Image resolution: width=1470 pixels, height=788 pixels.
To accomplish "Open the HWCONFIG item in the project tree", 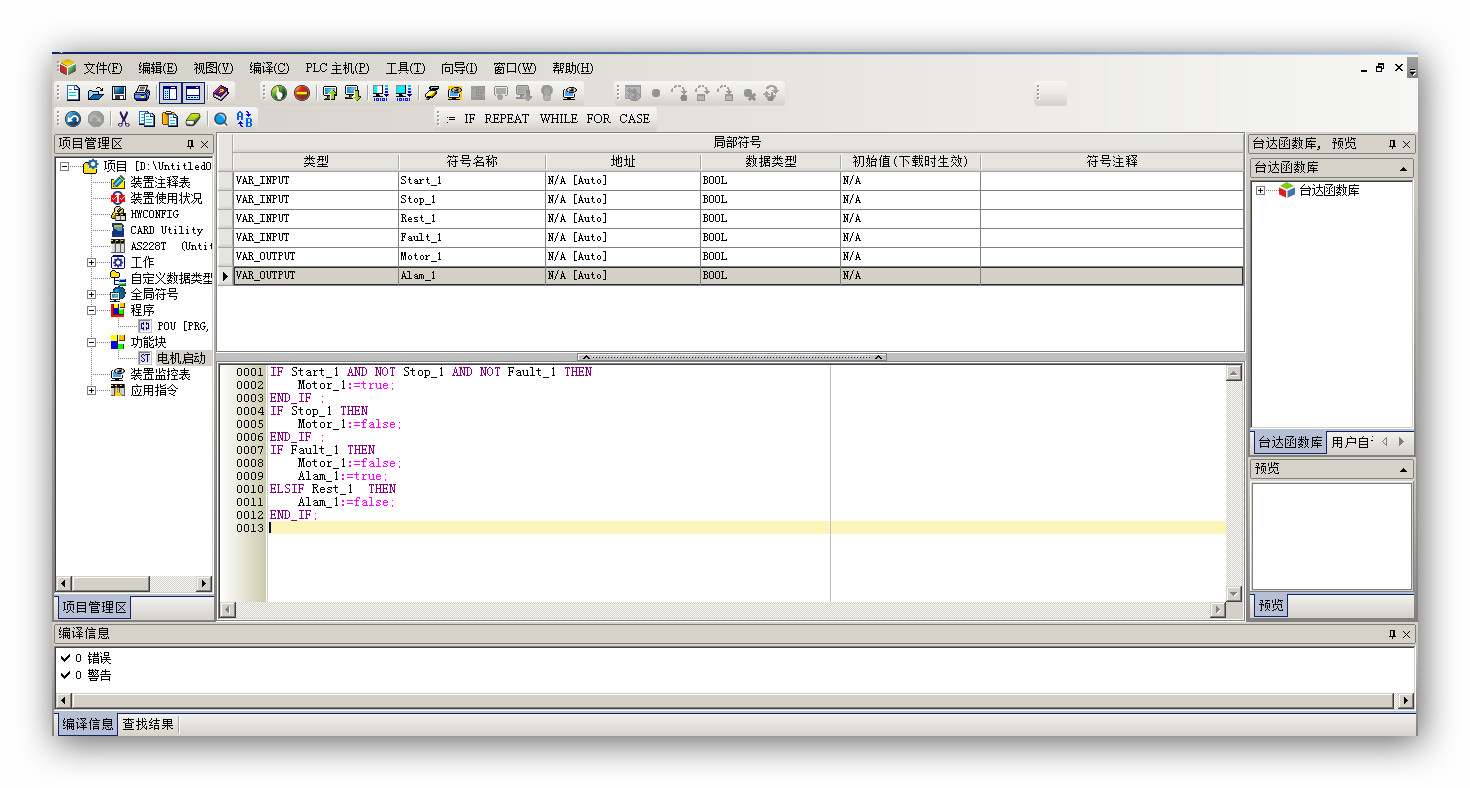I will 153,214.
